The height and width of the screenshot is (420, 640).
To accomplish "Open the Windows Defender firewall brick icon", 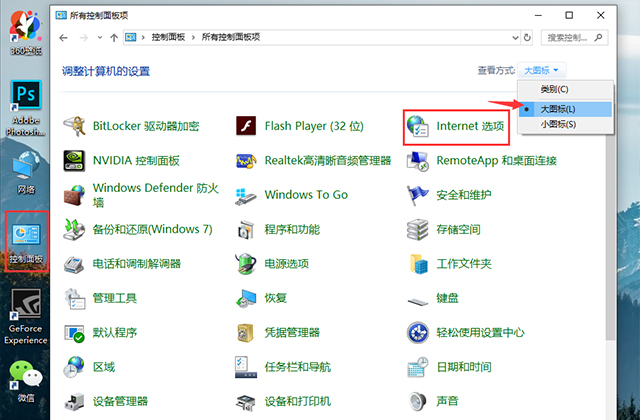I will [x=74, y=195].
